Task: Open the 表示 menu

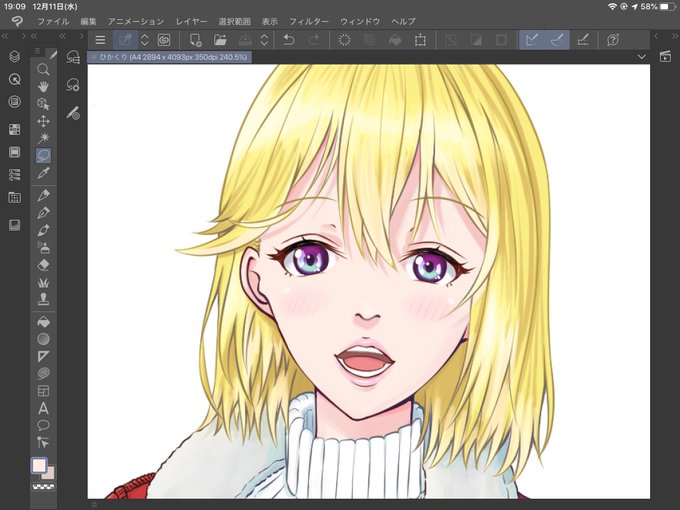Action: tap(270, 21)
